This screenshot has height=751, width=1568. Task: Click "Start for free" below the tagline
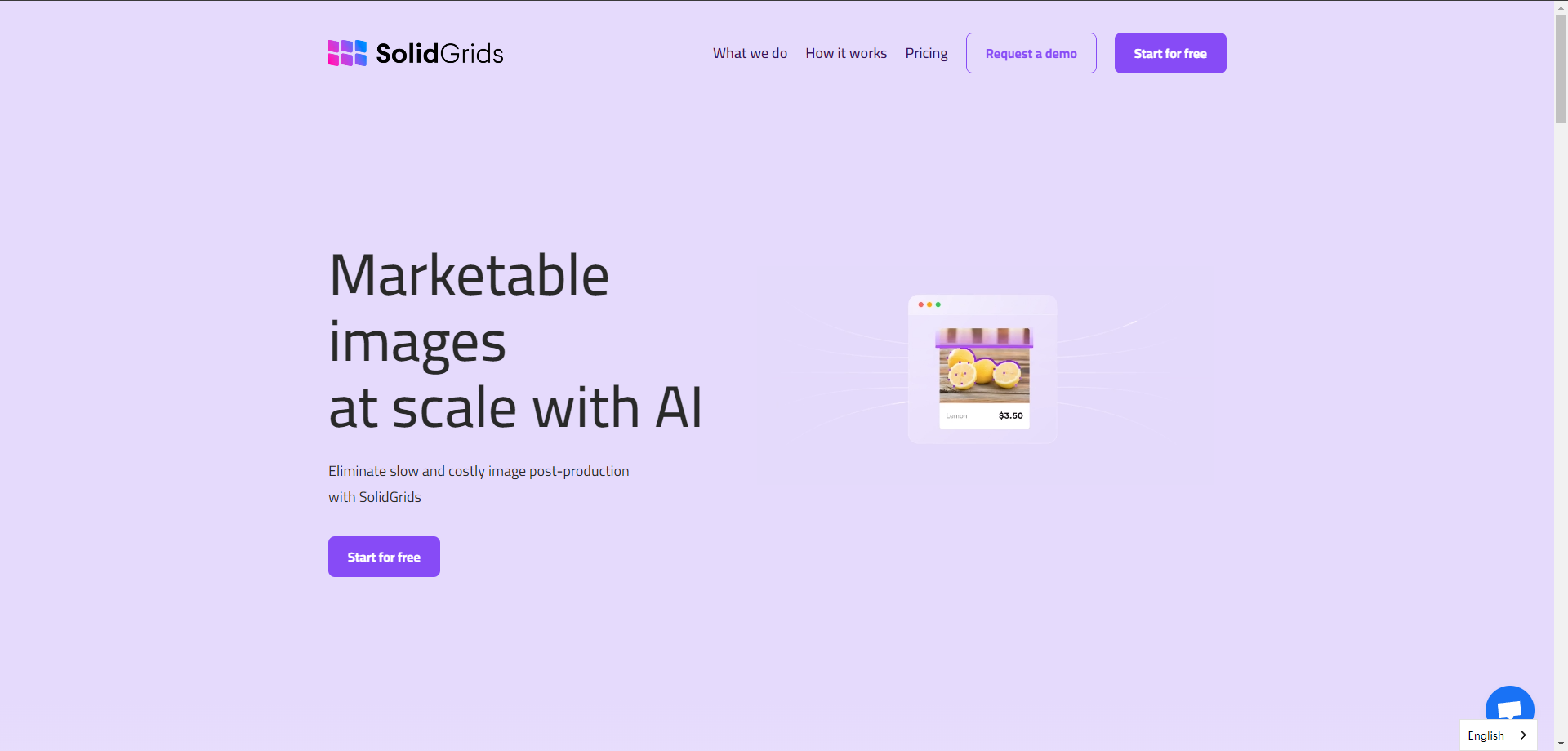[384, 557]
